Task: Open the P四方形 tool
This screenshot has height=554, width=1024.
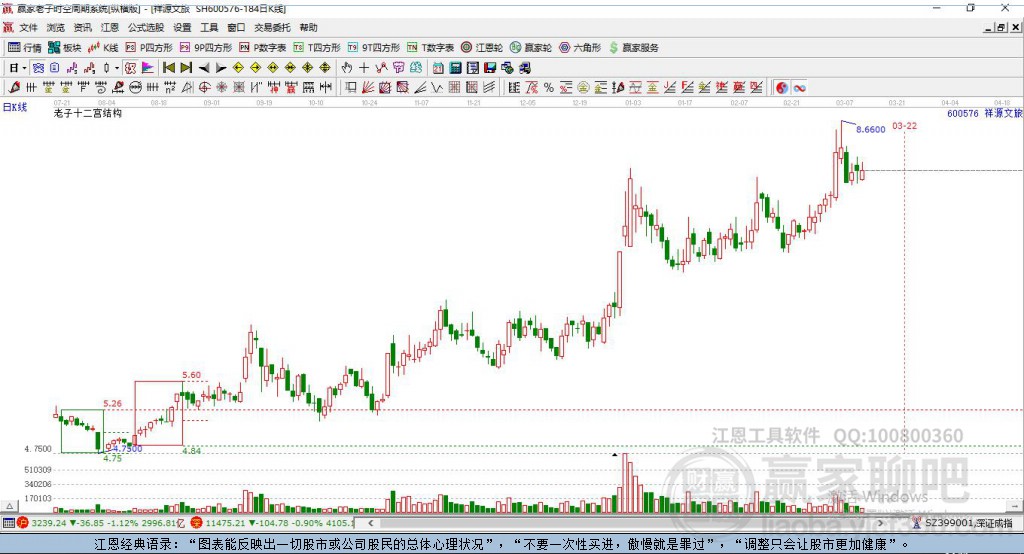Action: pos(149,48)
